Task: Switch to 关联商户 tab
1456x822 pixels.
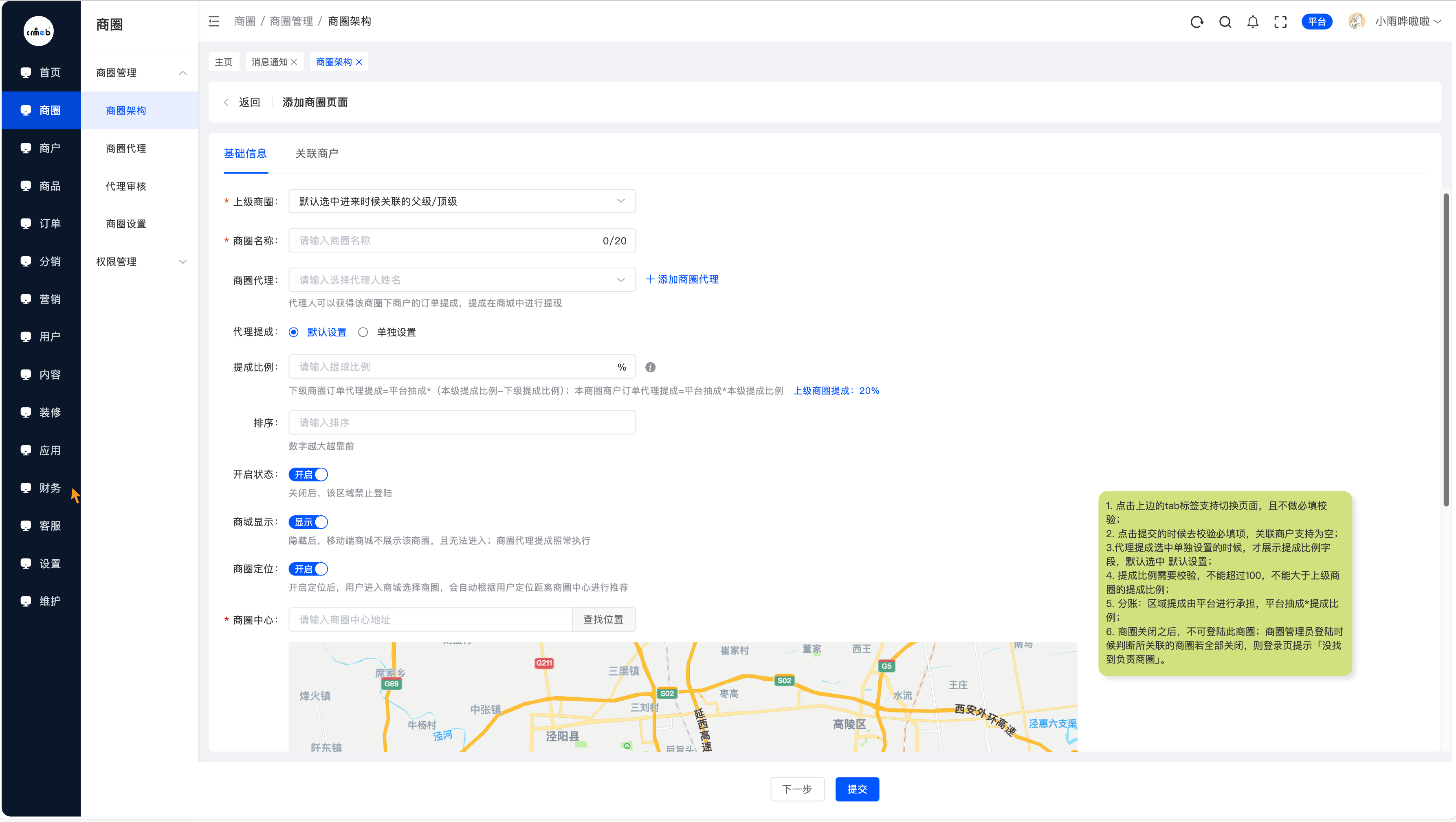Action: (x=317, y=154)
